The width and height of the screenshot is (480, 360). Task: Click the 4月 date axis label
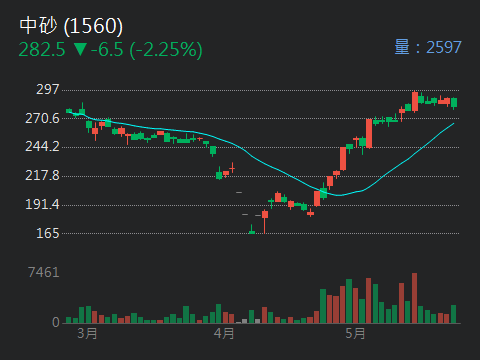pos(224,333)
